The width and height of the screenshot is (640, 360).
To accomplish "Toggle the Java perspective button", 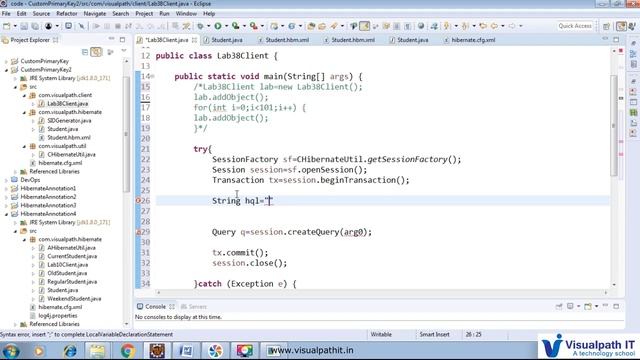I will pyautogui.click(x=621, y=26).
